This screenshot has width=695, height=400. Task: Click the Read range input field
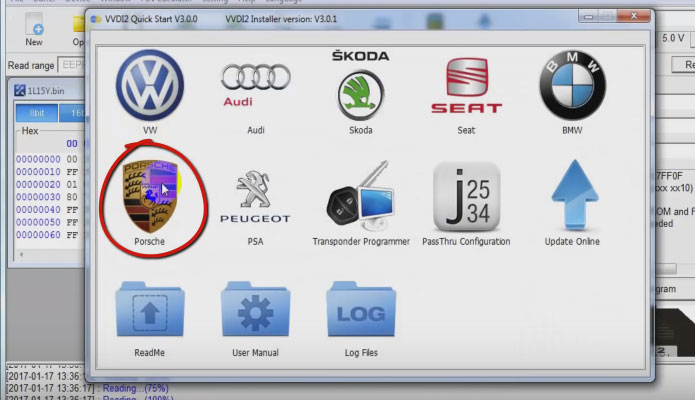coord(72,65)
